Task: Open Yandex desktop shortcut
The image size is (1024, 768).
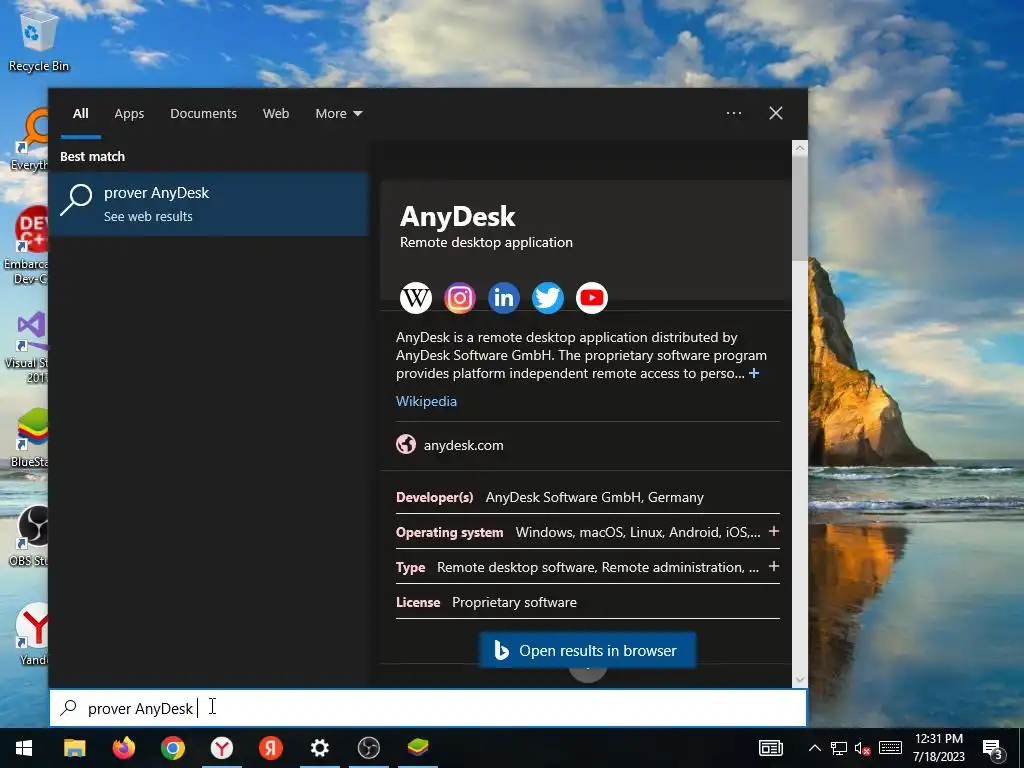Action: pyautogui.click(x=29, y=635)
